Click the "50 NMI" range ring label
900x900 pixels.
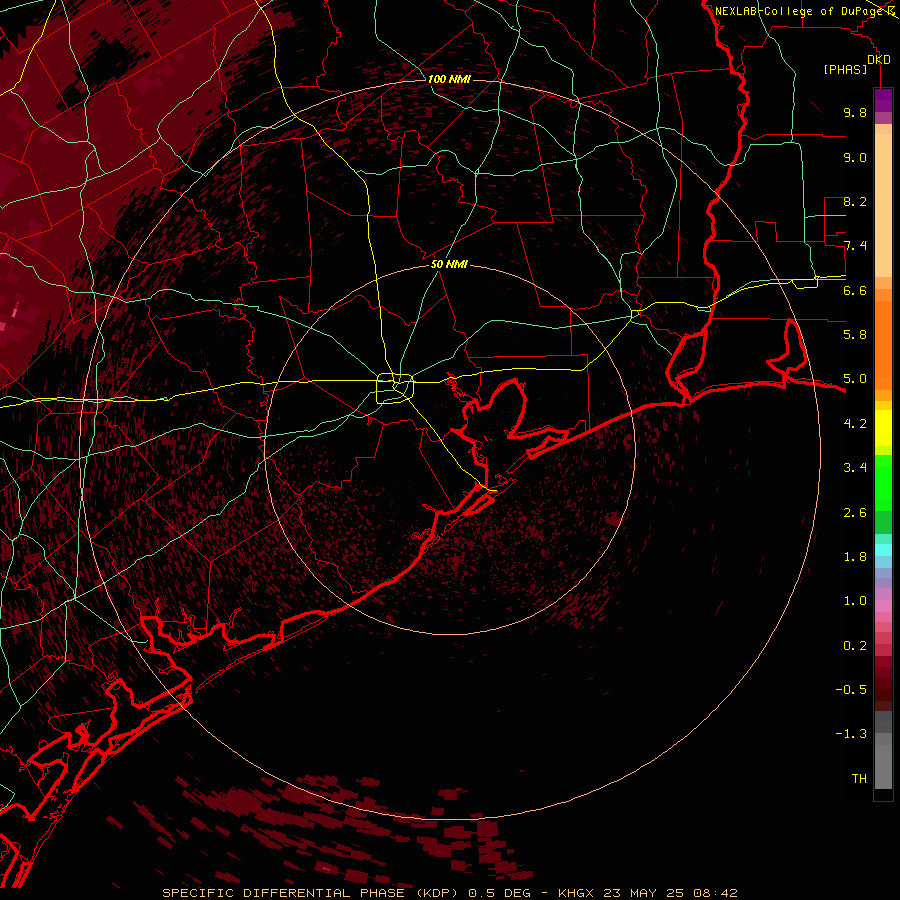[449, 265]
